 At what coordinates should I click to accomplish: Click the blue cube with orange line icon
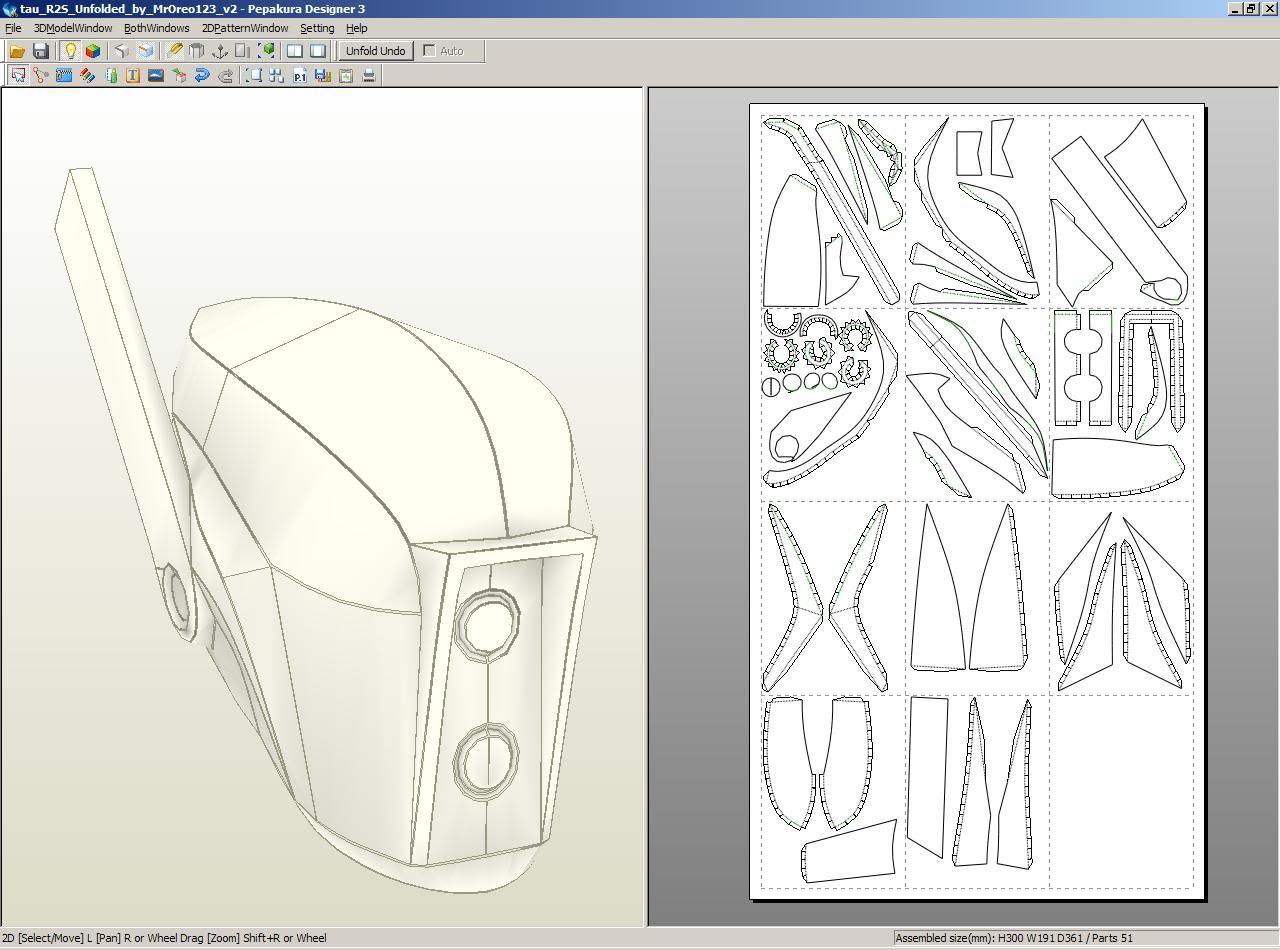pos(146,51)
